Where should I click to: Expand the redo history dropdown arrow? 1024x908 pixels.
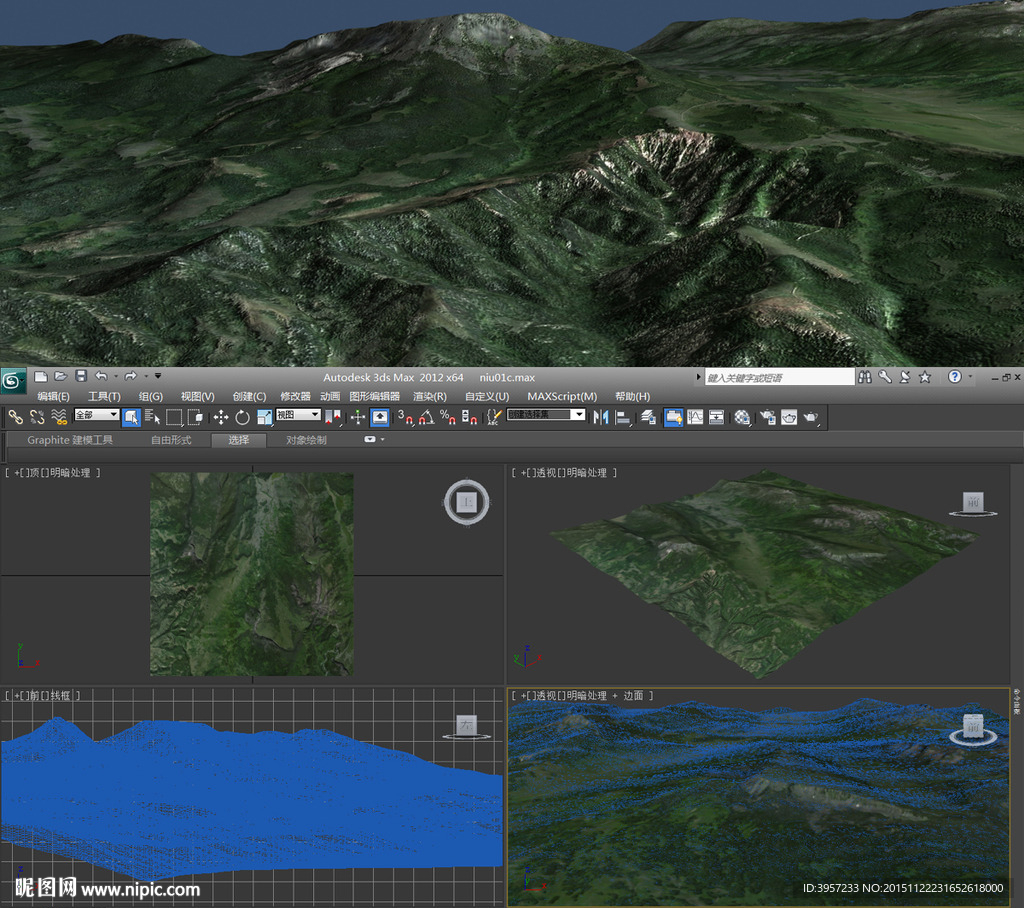146,376
